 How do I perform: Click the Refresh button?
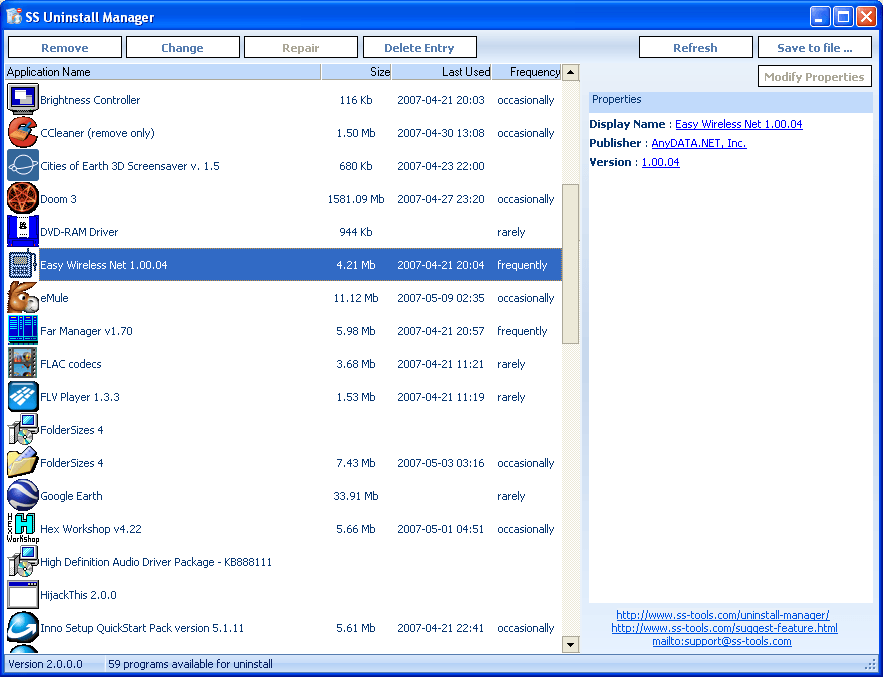(x=695, y=46)
